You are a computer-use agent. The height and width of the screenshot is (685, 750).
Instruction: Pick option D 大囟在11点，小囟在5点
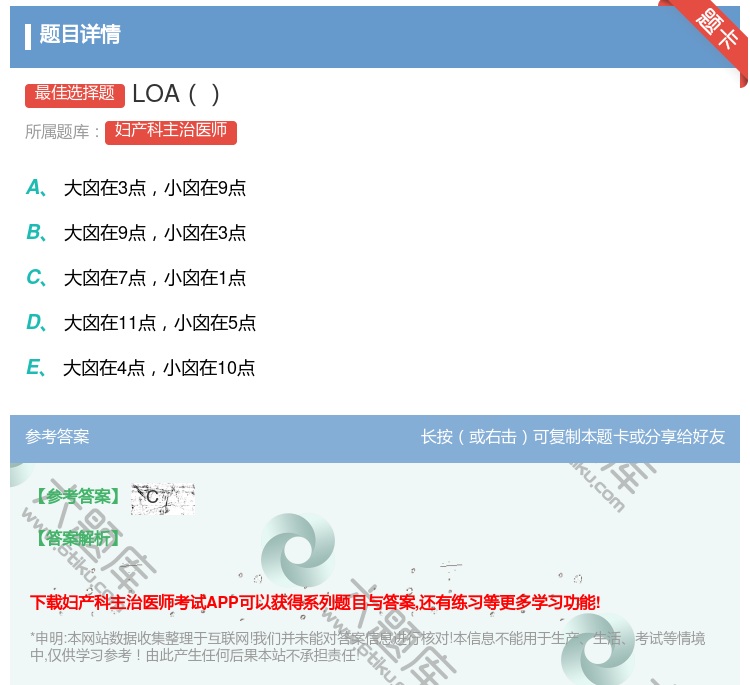(141, 323)
